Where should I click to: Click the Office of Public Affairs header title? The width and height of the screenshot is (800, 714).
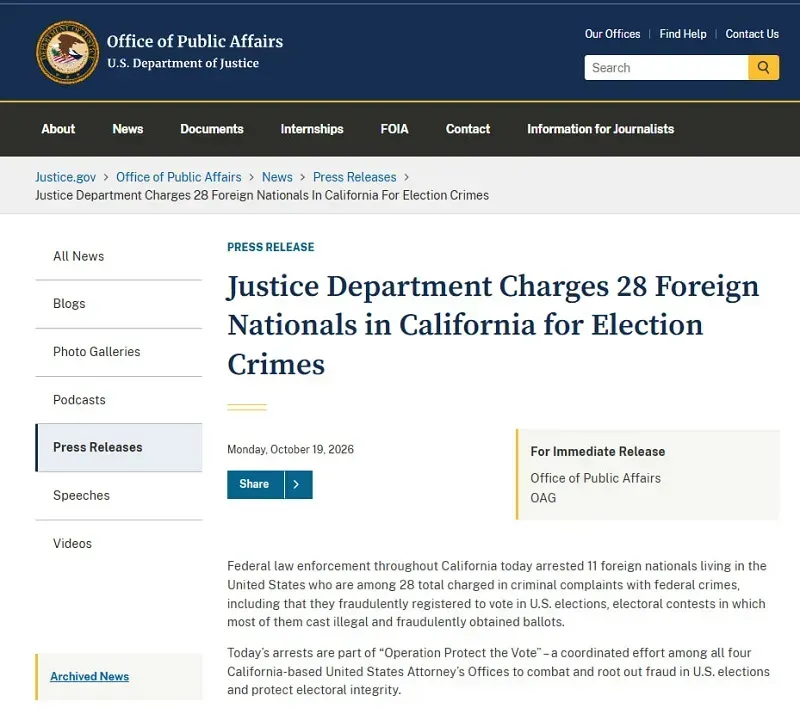click(195, 41)
